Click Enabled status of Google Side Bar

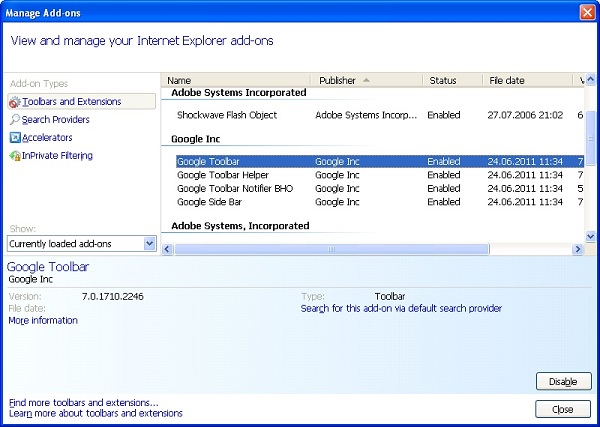pyautogui.click(x=443, y=202)
